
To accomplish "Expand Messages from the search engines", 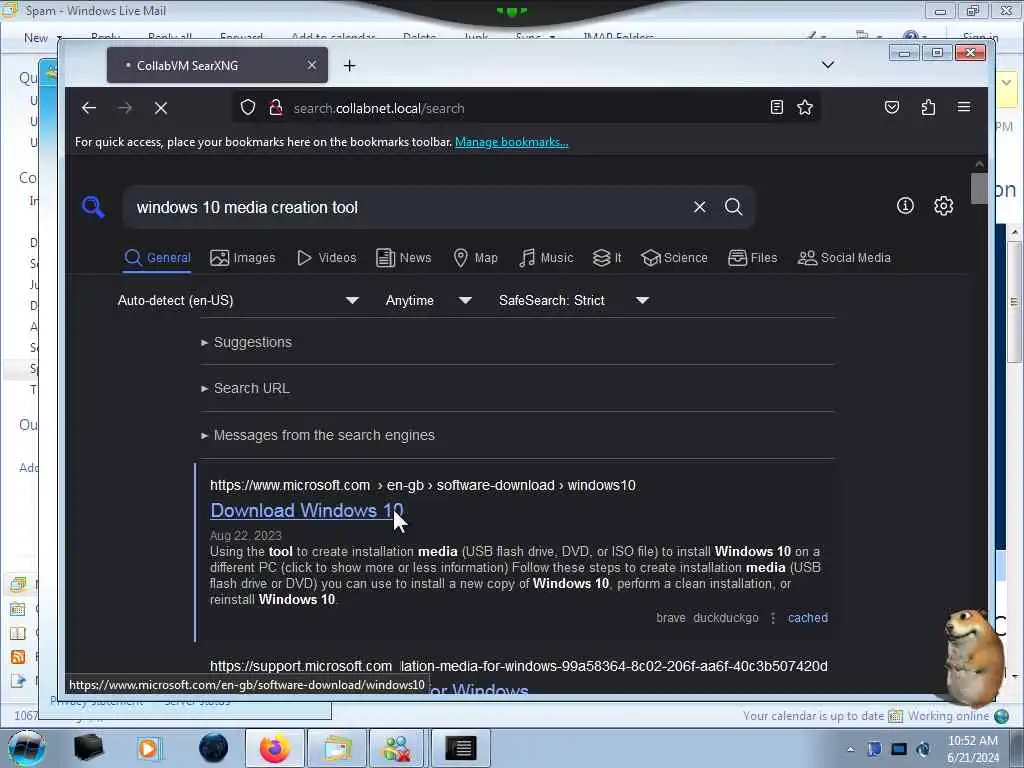I will pos(318,435).
